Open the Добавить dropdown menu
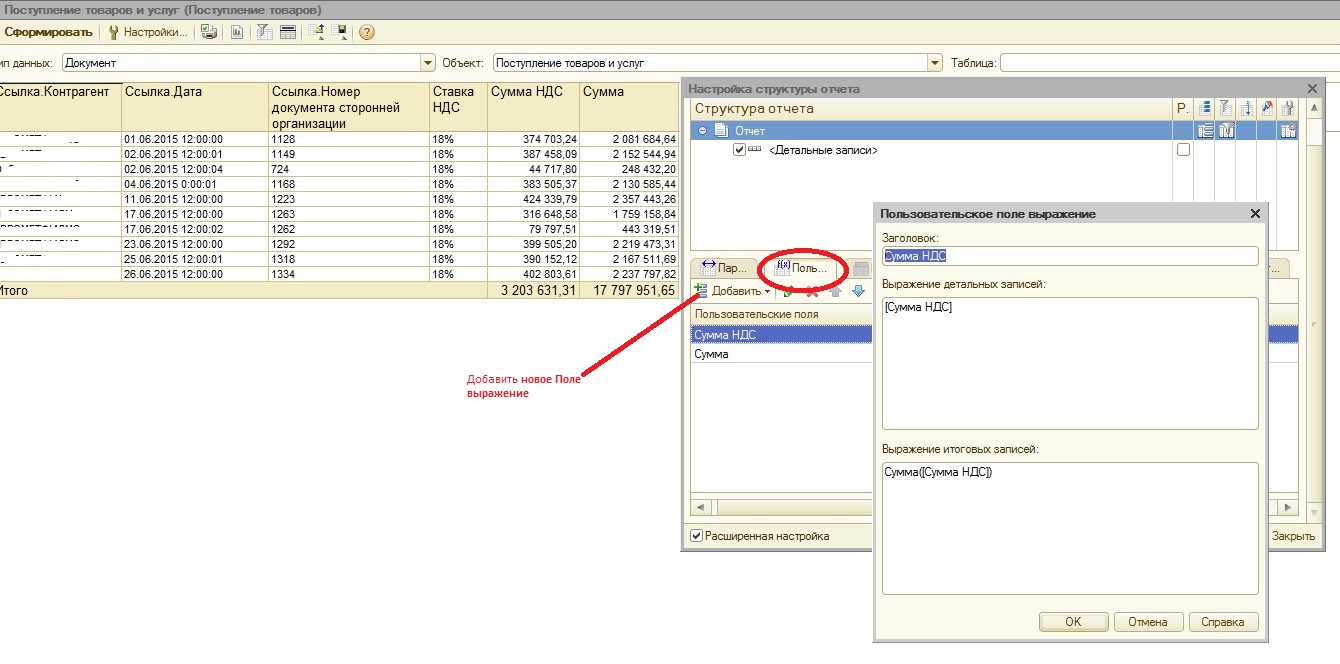The image size is (1340, 664). point(767,291)
